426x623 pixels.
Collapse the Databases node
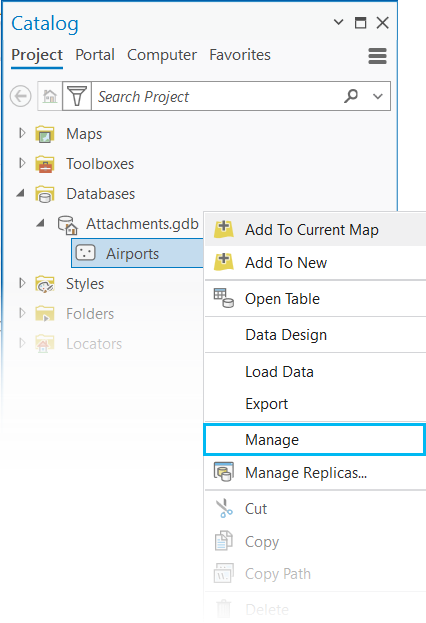tap(21, 193)
